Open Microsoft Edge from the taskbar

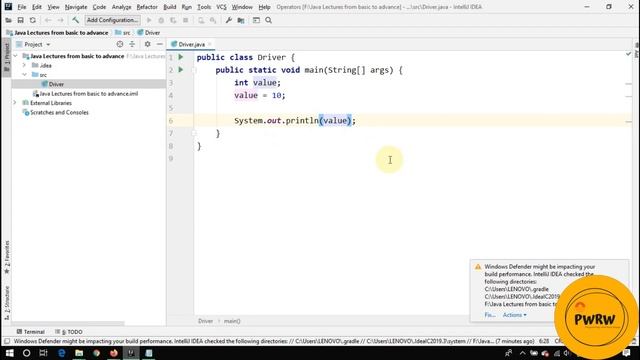(x=62, y=353)
